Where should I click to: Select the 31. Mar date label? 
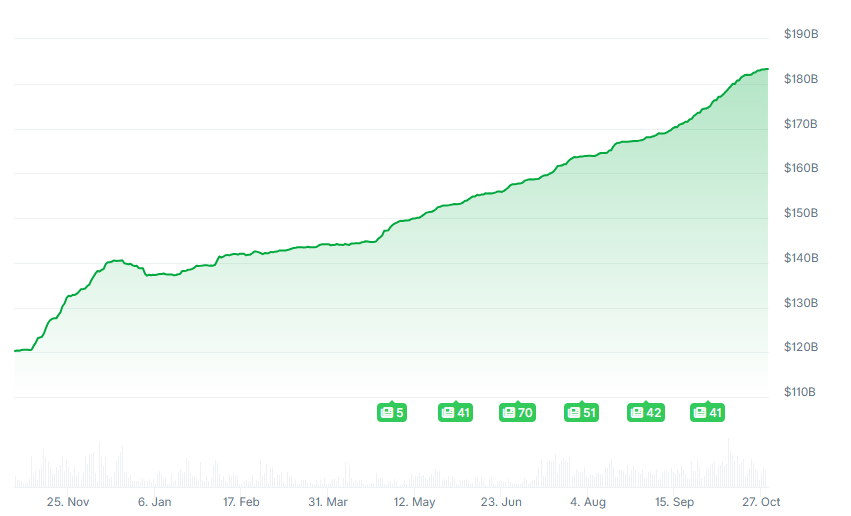pyautogui.click(x=328, y=502)
